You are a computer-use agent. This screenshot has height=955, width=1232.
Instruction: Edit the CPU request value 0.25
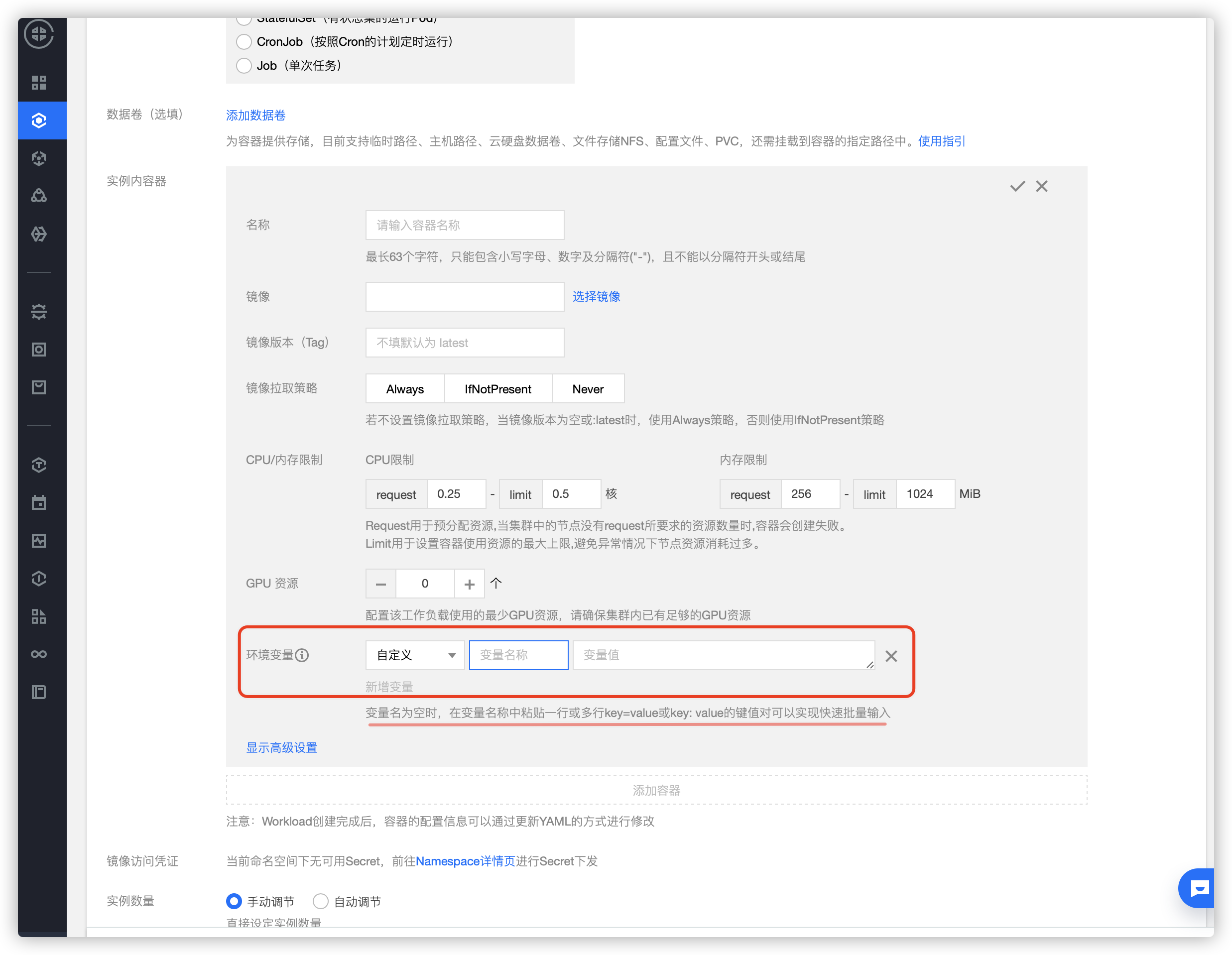point(456,494)
